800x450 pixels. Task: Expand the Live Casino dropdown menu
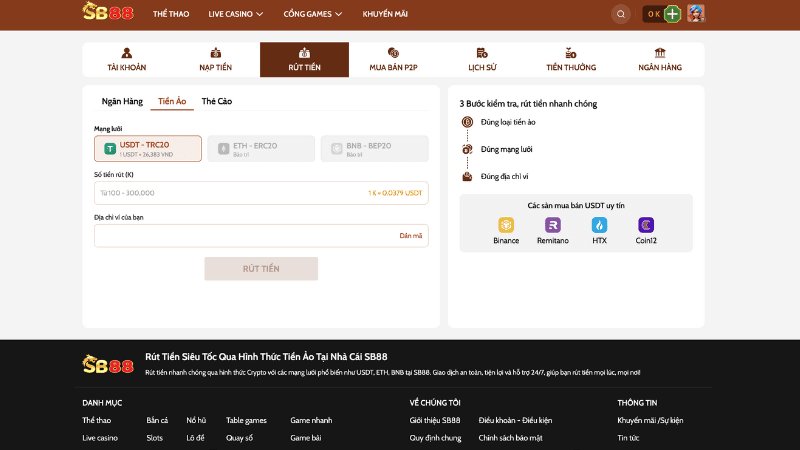236,14
